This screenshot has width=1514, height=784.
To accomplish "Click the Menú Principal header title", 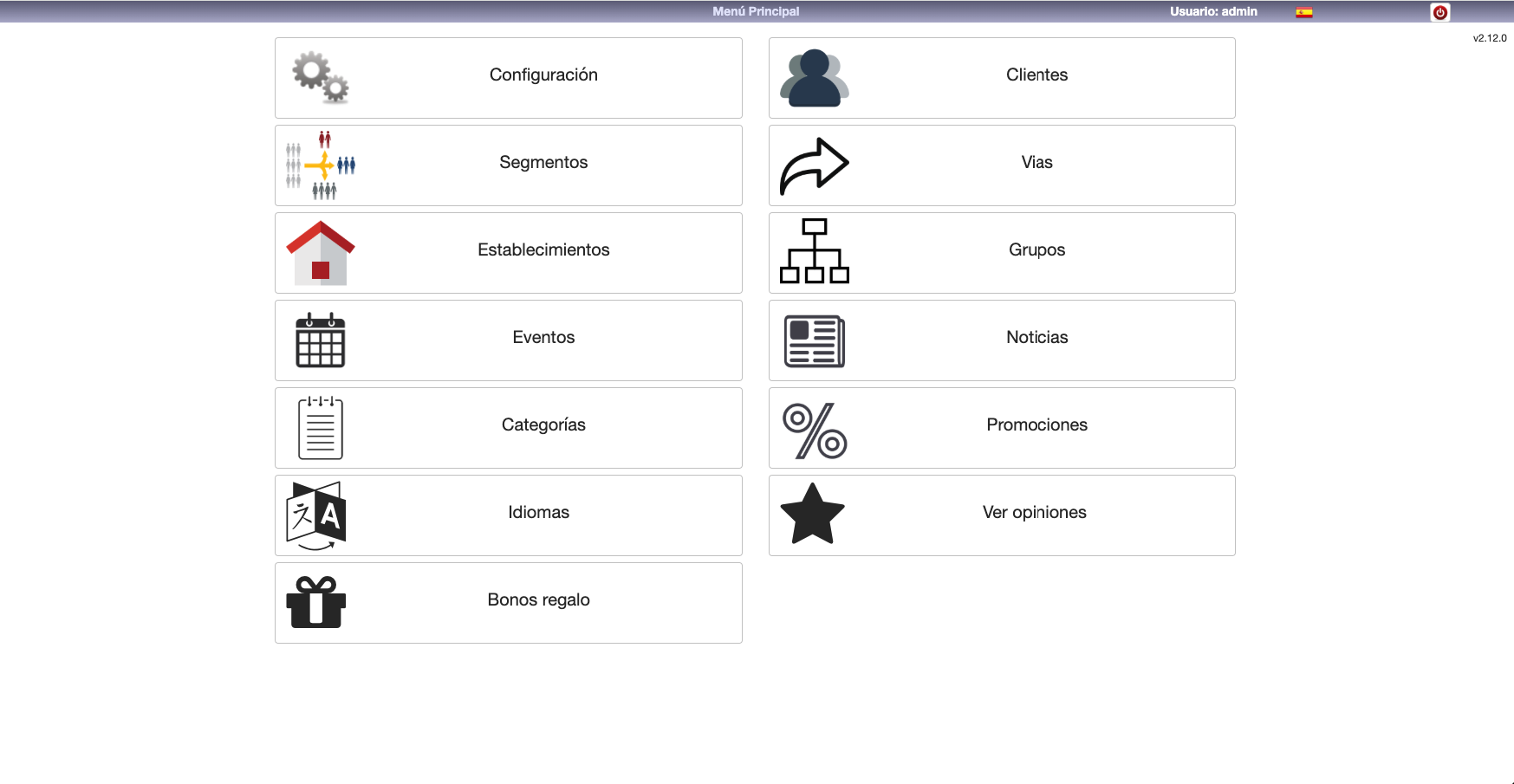I will click(756, 12).
